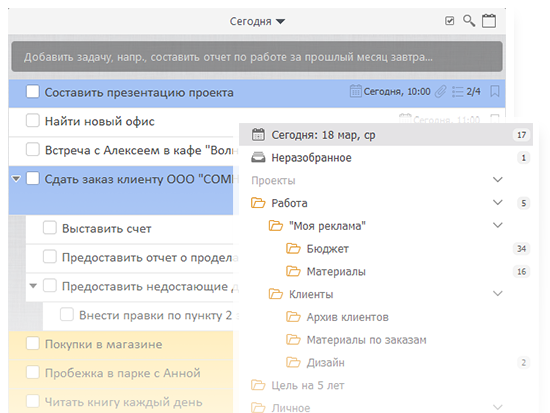Viewport: 550px width, 413px height.
Task: Click the completed-tasks checkmark icon in toolbar
Action: click(x=449, y=21)
